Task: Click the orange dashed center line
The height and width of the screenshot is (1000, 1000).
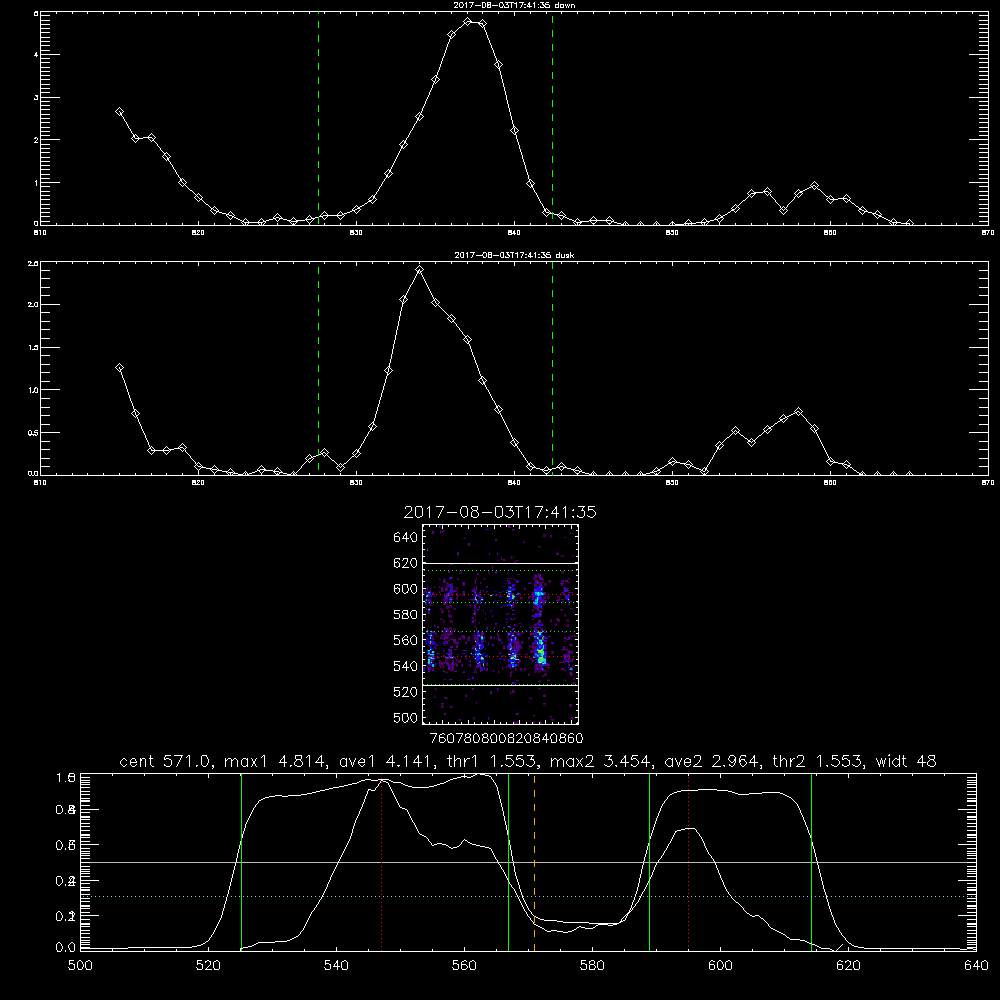Action: (534, 862)
